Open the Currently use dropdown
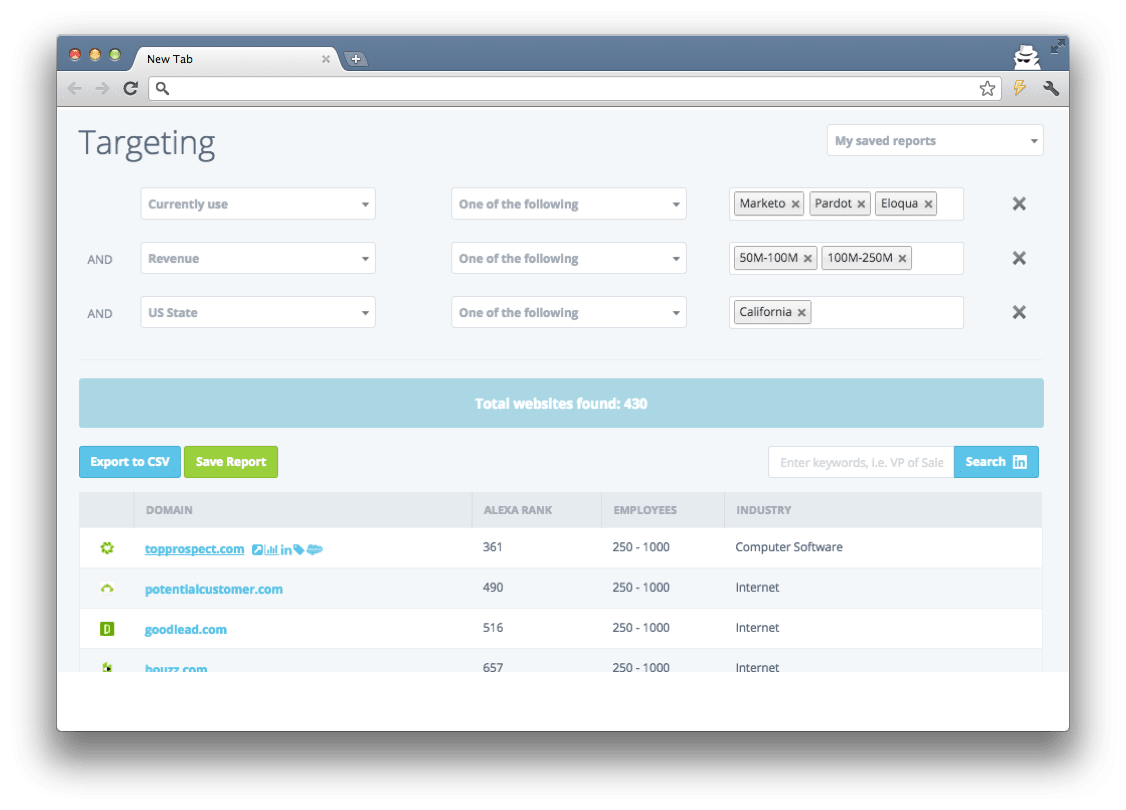The width and height of the screenshot is (1126, 810). 258,204
